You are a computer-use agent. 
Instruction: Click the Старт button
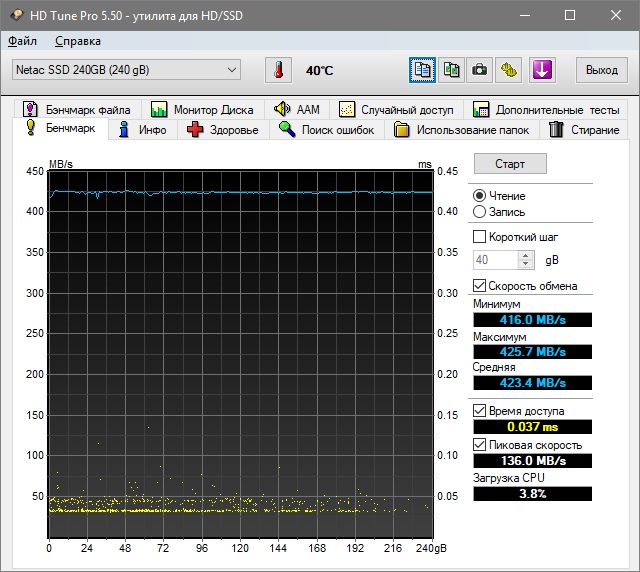pos(510,164)
